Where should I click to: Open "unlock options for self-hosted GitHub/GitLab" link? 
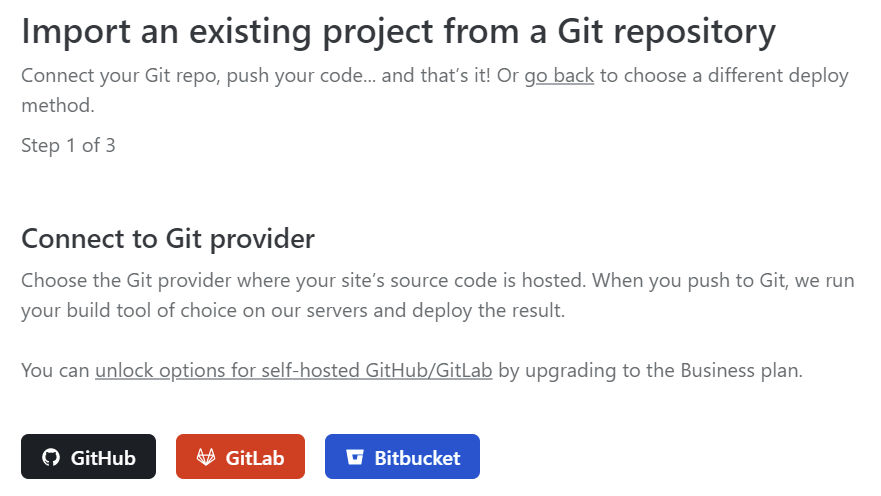click(293, 371)
